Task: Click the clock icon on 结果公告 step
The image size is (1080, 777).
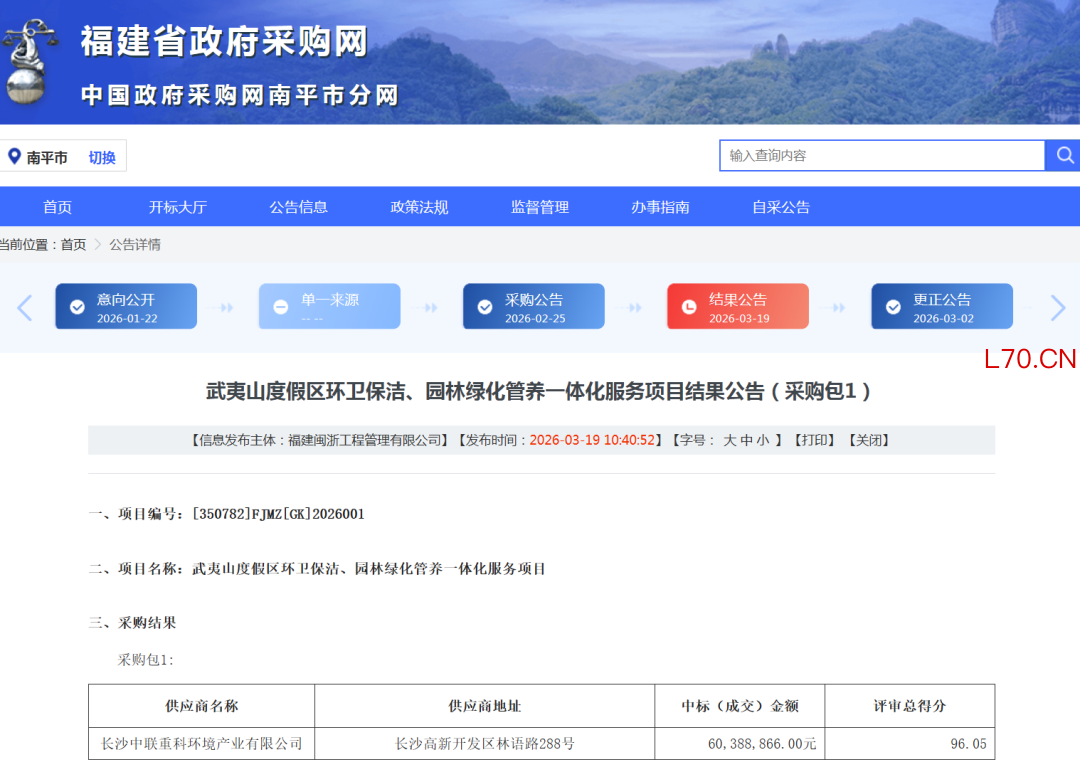Action: pyautogui.click(x=689, y=307)
